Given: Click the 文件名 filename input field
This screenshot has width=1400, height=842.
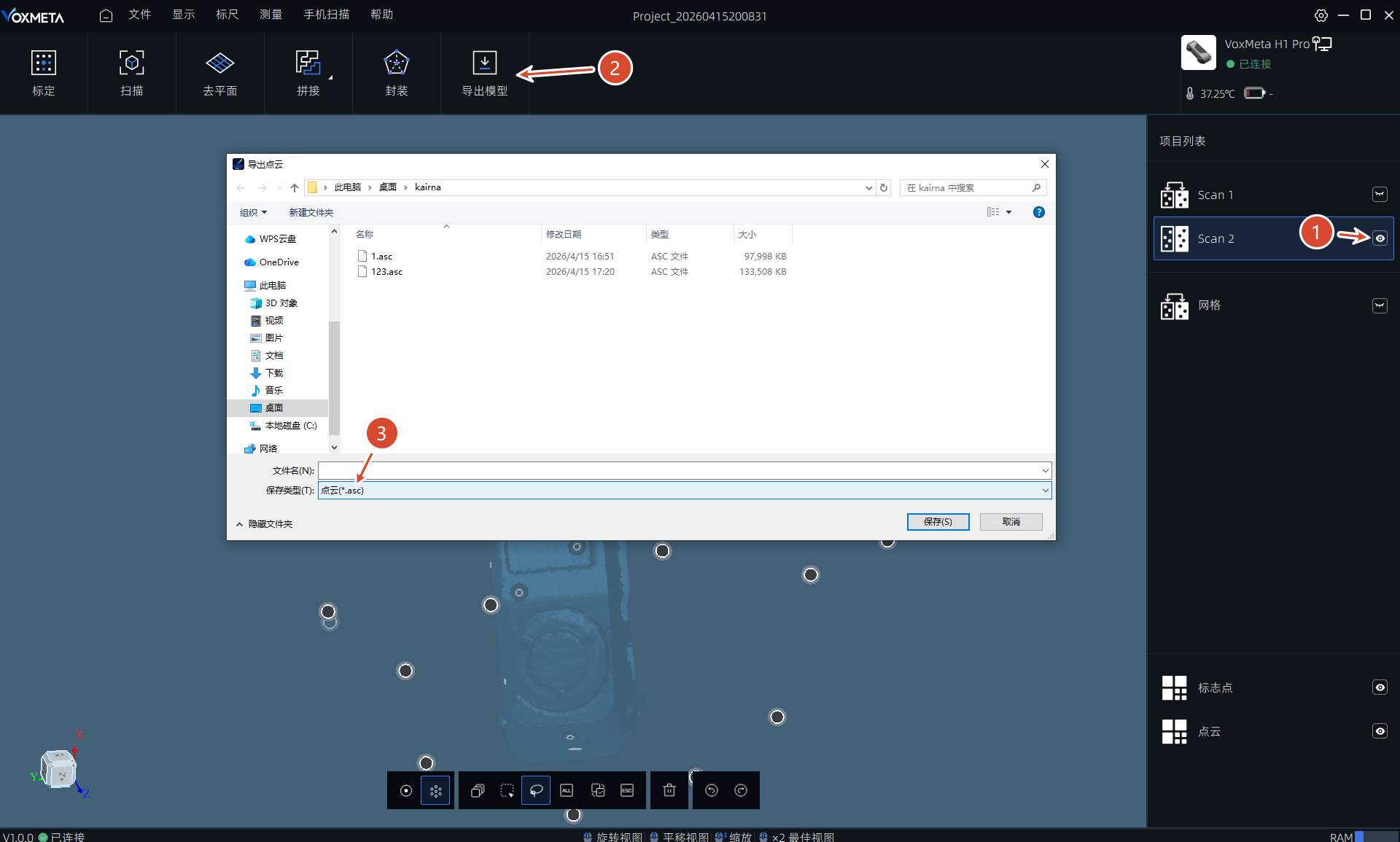Looking at the screenshot, I should pos(679,471).
